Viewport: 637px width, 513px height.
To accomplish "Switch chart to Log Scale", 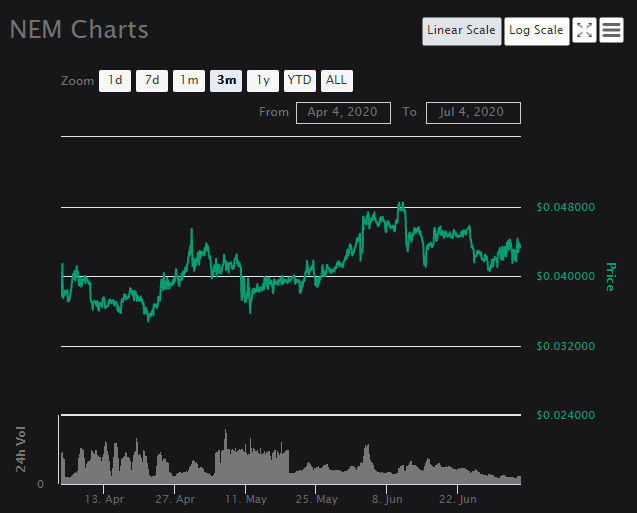I will tap(536, 31).
